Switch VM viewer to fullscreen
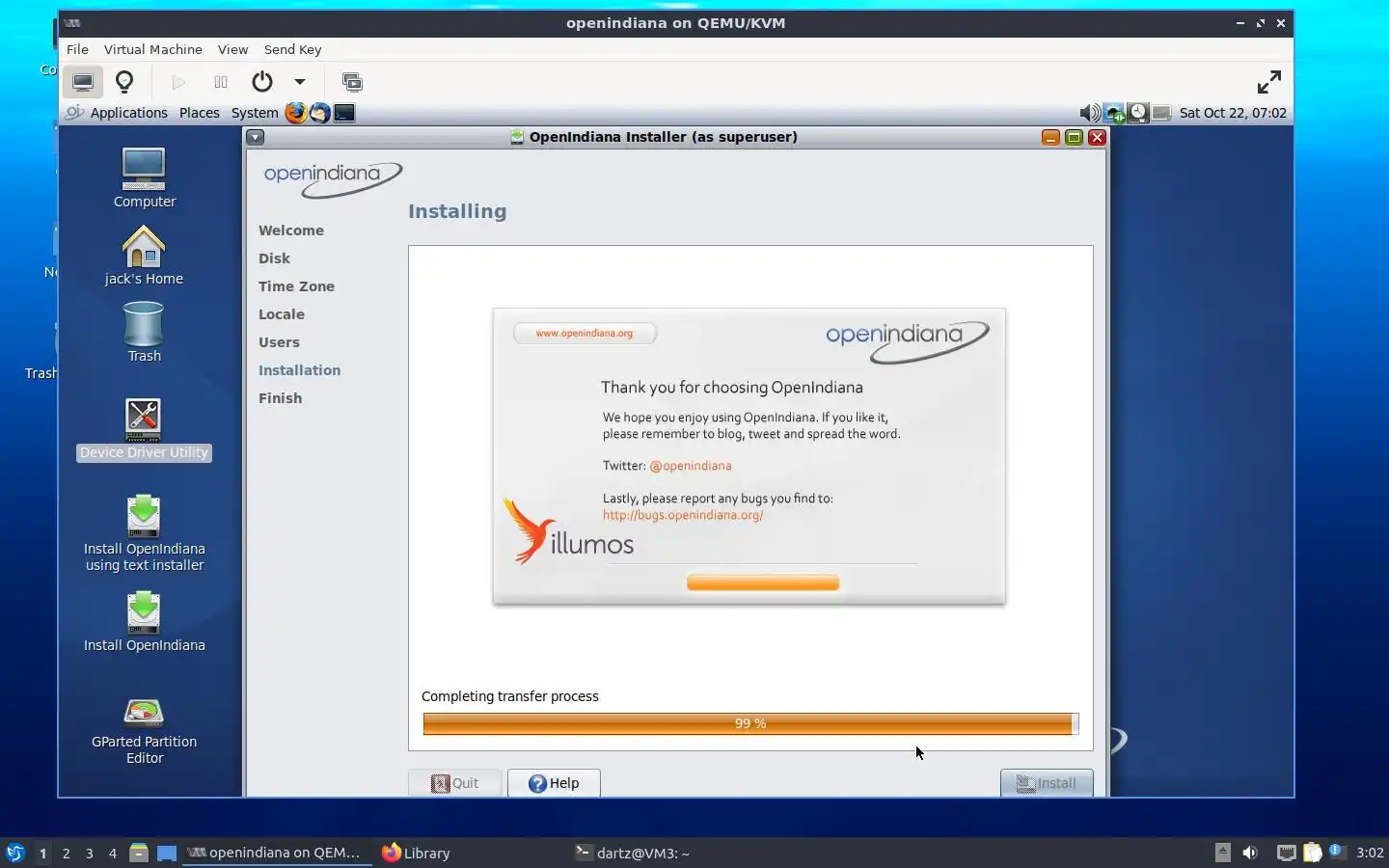The image size is (1389, 868). [x=1269, y=82]
